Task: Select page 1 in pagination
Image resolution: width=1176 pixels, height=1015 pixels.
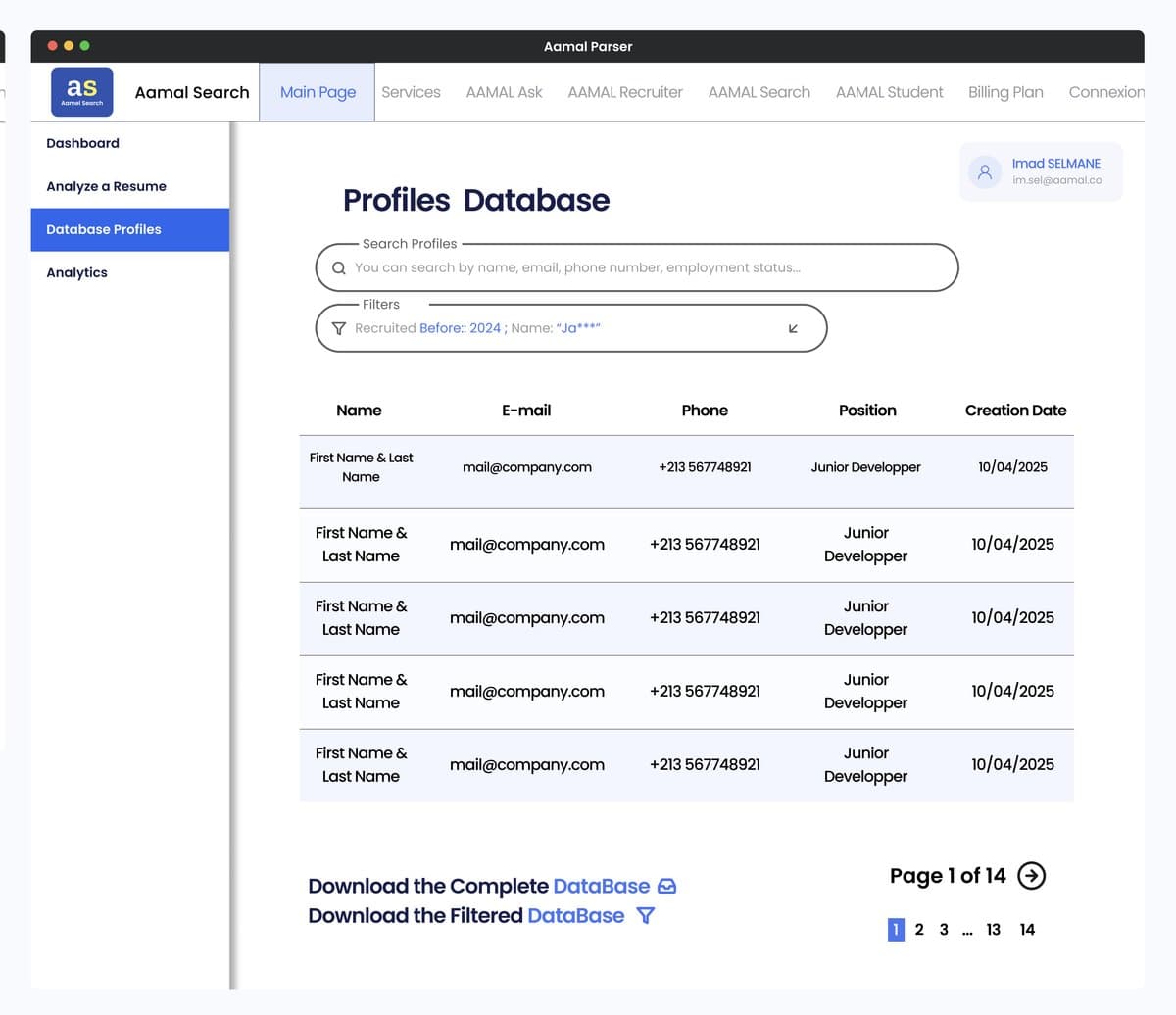Action: tap(896, 930)
